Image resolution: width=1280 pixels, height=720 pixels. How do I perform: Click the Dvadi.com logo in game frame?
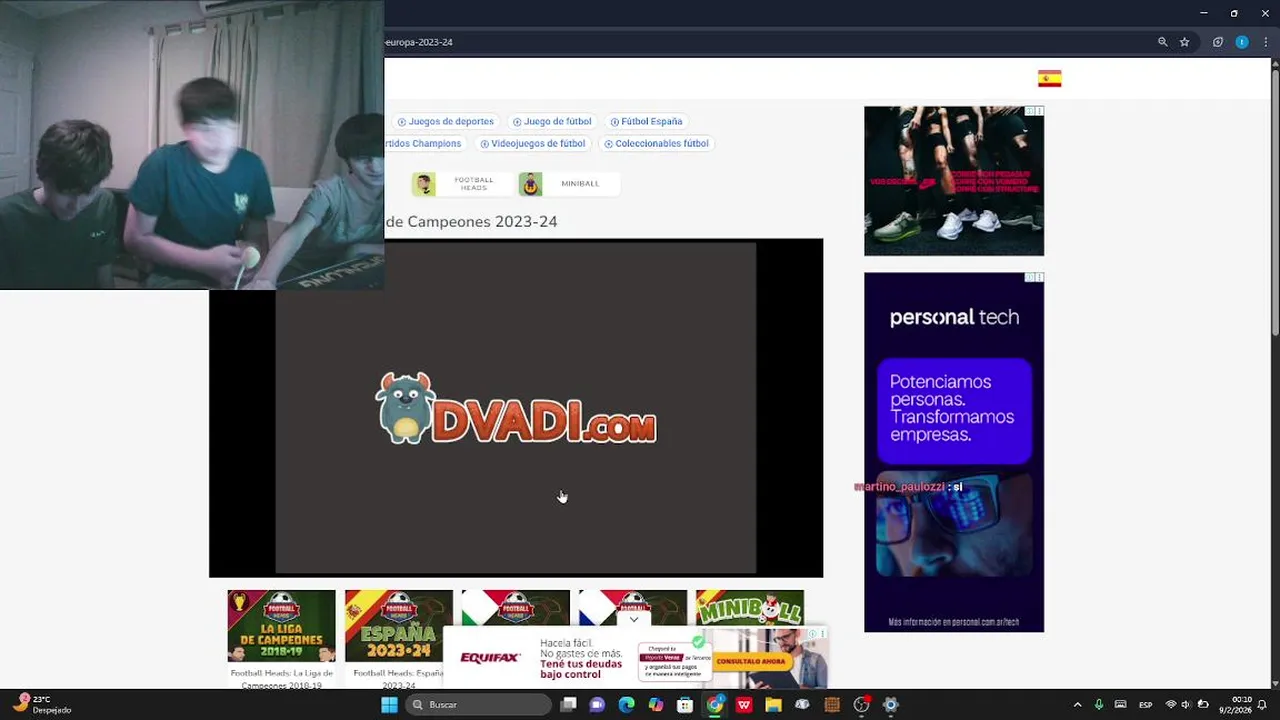(516, 408)
